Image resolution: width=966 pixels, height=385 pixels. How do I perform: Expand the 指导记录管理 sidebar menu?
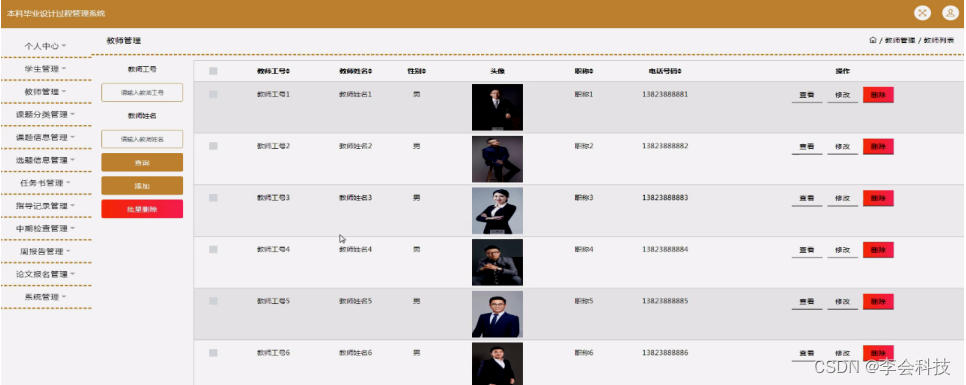tap(46, 206)
